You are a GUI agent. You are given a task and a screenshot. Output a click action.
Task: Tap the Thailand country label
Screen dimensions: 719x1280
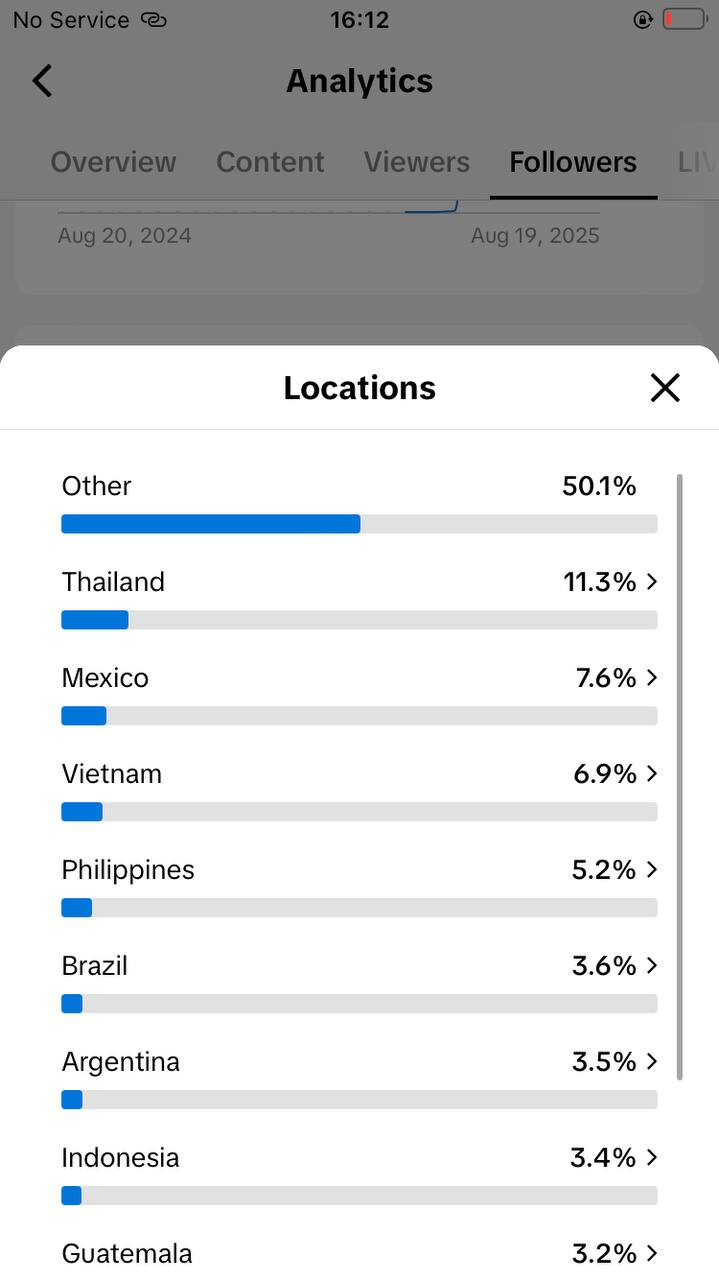pyautogui.click(x=113, y=582)
